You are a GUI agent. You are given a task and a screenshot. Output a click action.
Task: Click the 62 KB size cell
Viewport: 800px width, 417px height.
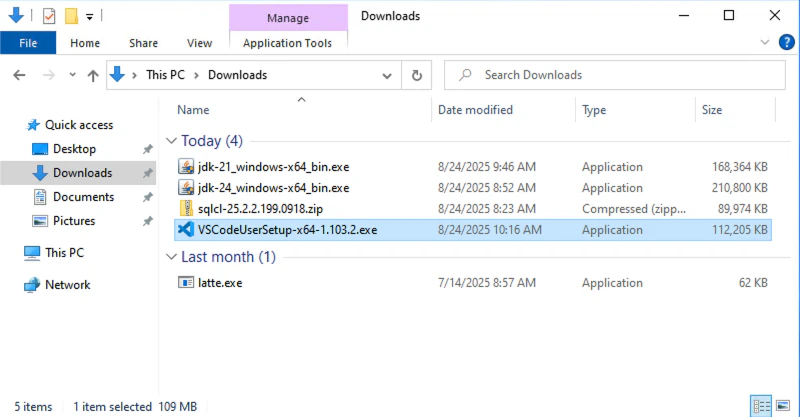(x=753, y=283)
